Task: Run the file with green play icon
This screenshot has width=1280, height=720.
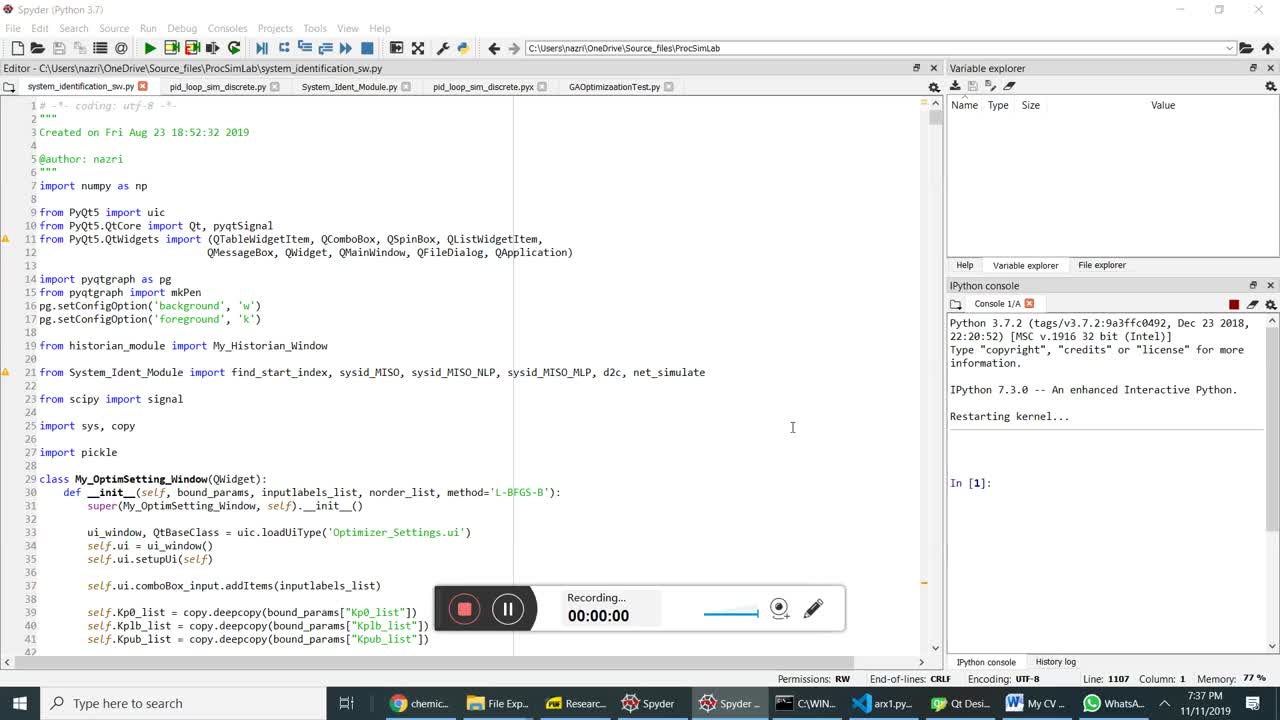Action: pyautogui.click(x=150, y=48)
